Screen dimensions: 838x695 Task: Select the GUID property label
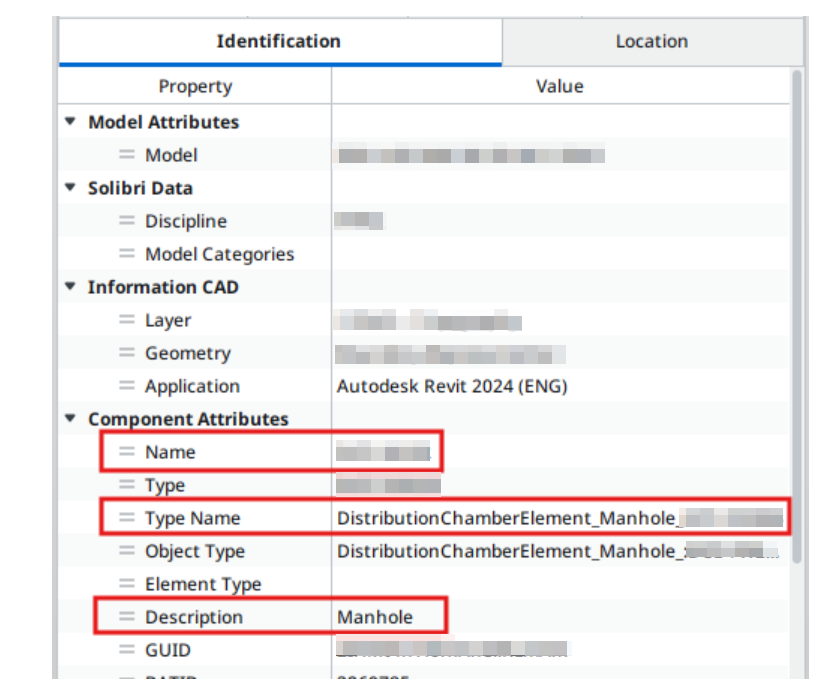tap(168, 650)
